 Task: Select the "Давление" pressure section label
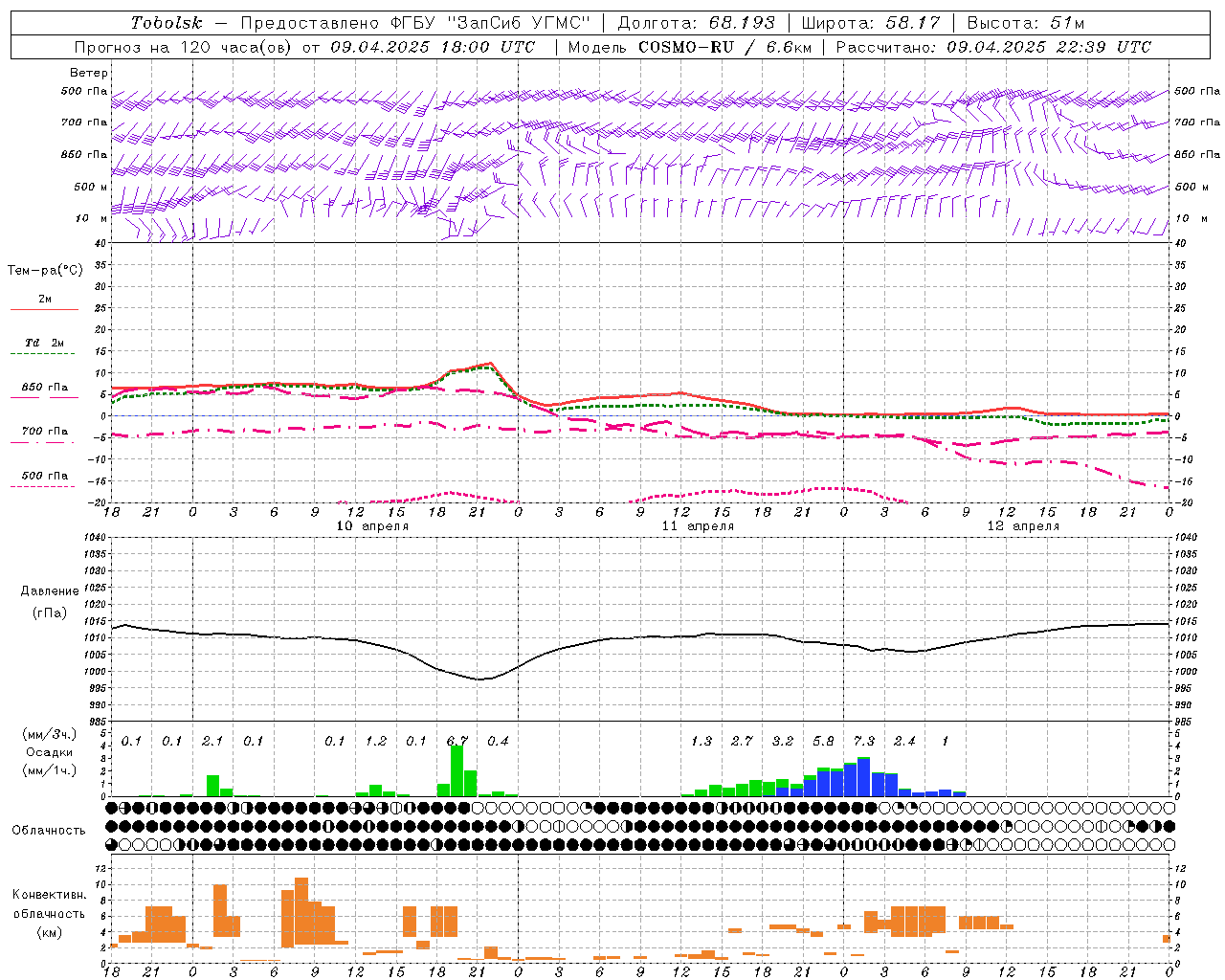50,591
